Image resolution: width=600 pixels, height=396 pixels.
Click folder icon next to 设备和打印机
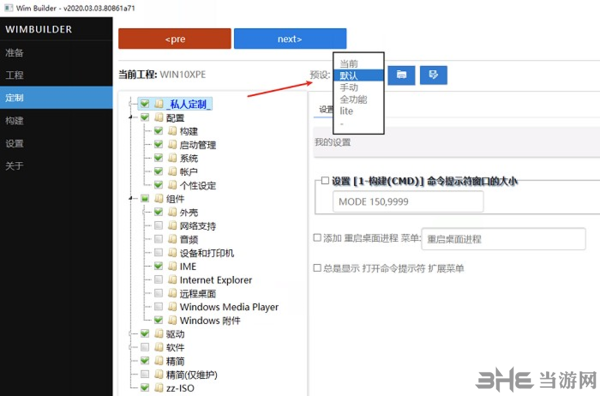pos(173,253)
